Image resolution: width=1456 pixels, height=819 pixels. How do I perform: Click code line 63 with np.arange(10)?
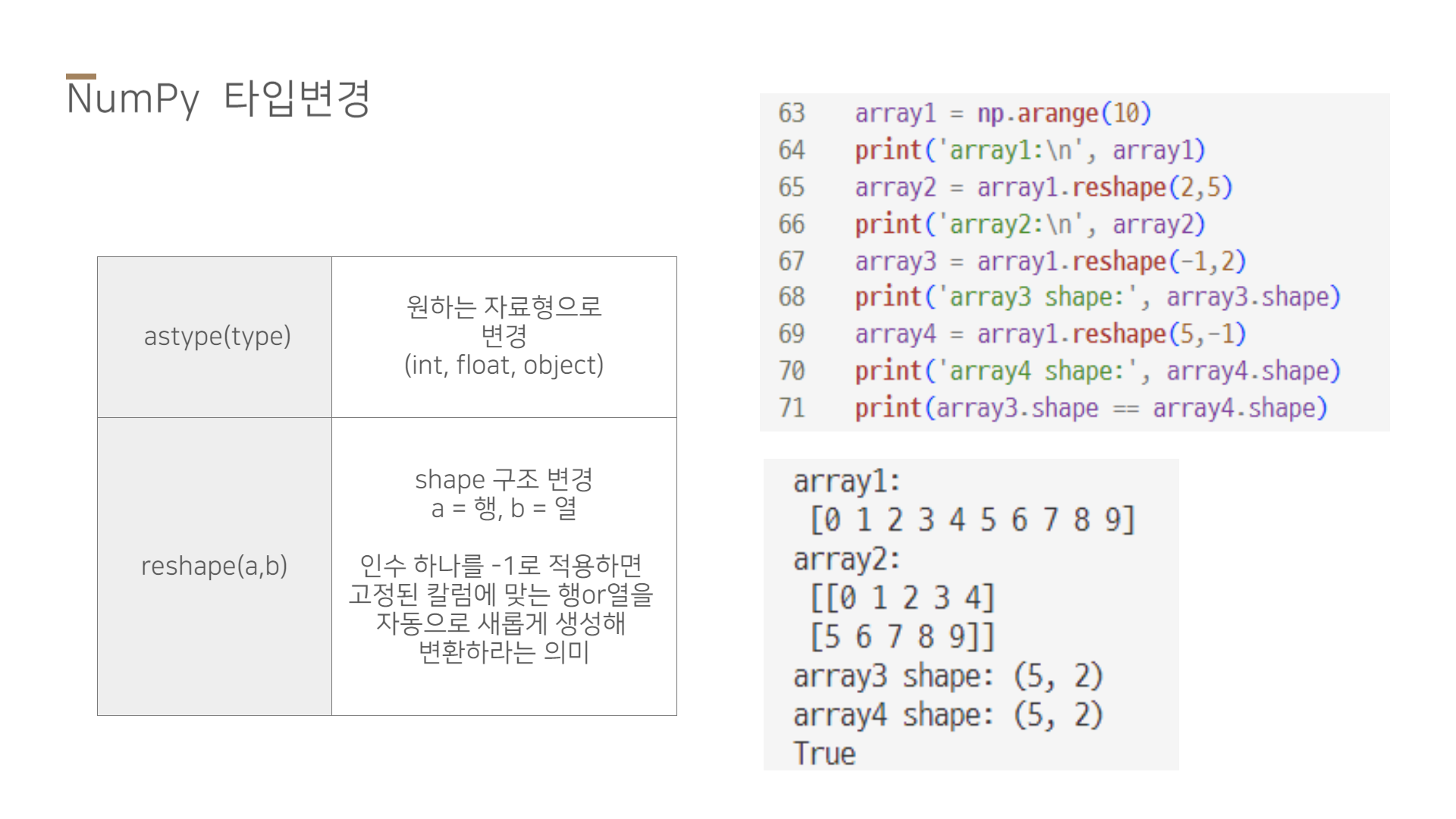pos(1003,114)
